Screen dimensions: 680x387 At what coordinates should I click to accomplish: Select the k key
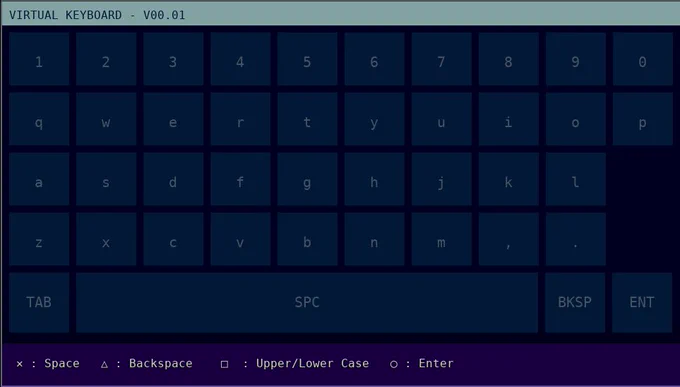[509, 179]
